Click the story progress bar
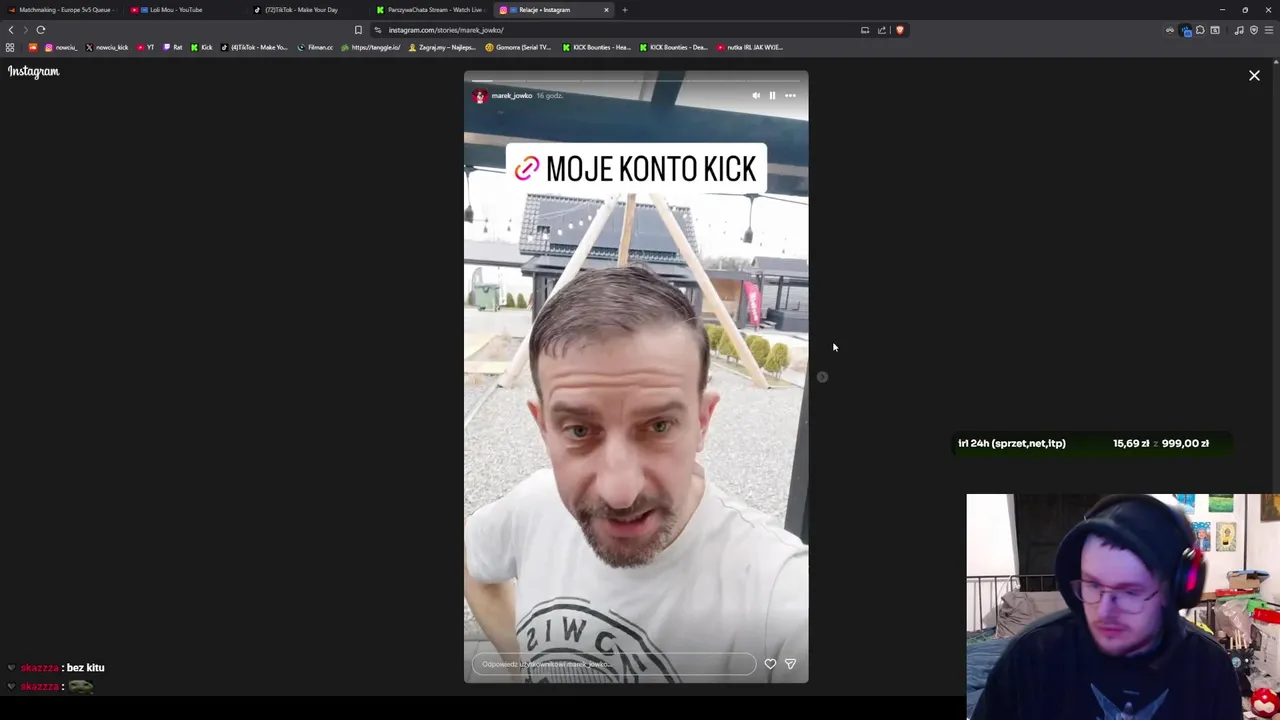The image size is (1280, 720). pos(636,80)
